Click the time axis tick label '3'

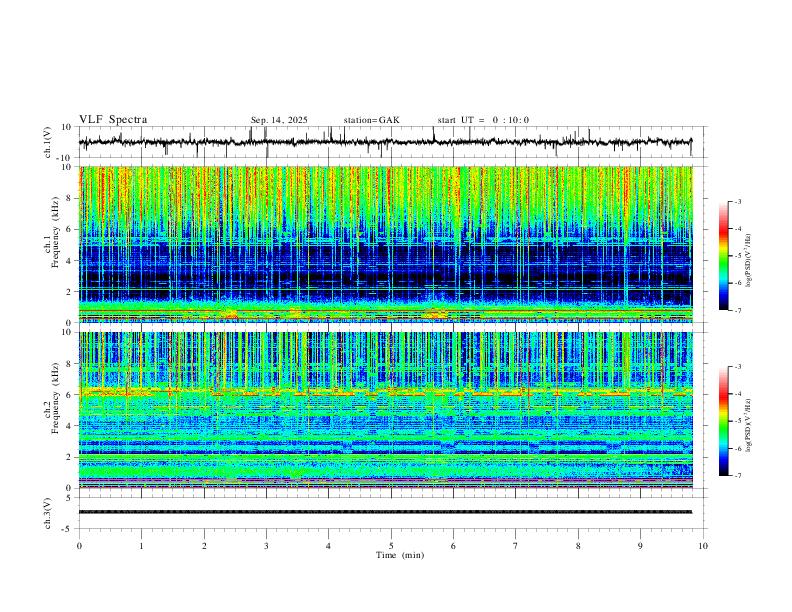[x=266, y=546]
